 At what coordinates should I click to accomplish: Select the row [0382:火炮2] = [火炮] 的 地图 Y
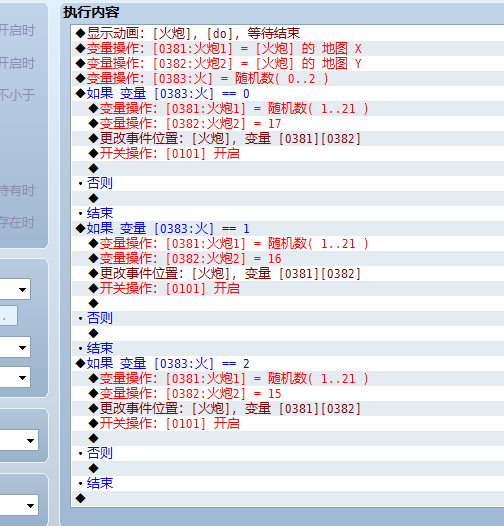288,63
